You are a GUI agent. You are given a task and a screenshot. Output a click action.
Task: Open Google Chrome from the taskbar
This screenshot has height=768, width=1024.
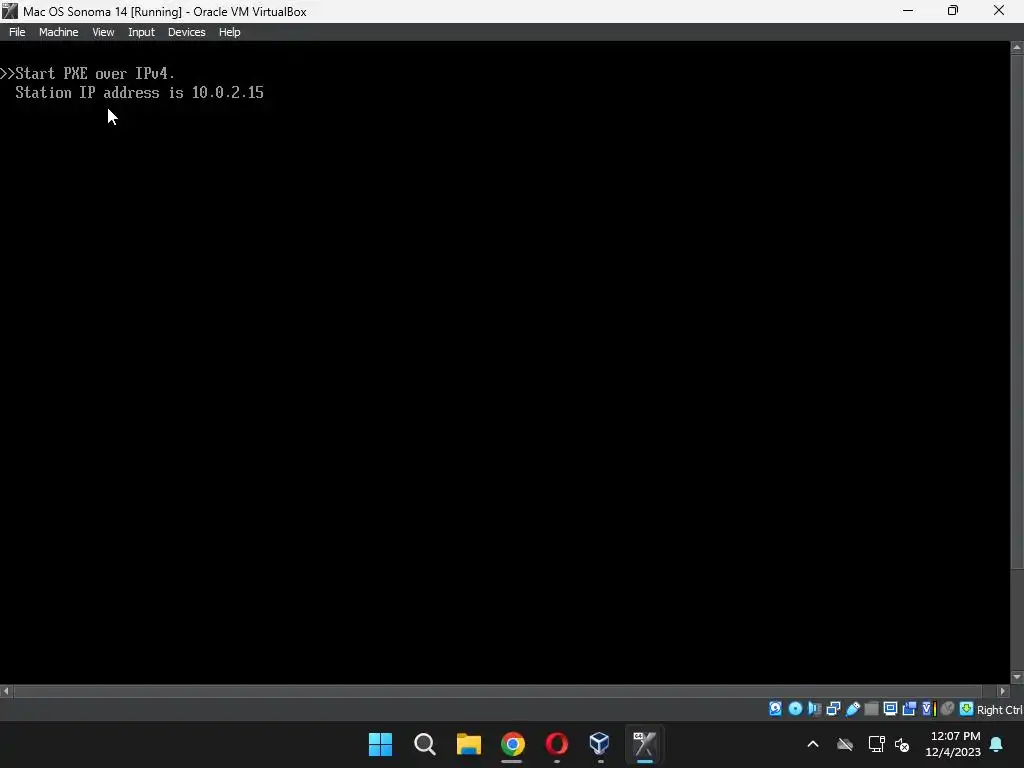pyautogui.click(x=513, y=744)
